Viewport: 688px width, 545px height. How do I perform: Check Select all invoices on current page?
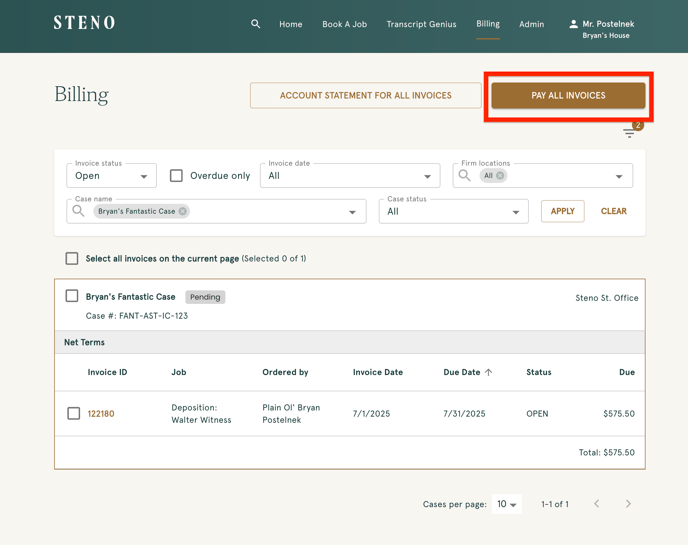[72, 258]
